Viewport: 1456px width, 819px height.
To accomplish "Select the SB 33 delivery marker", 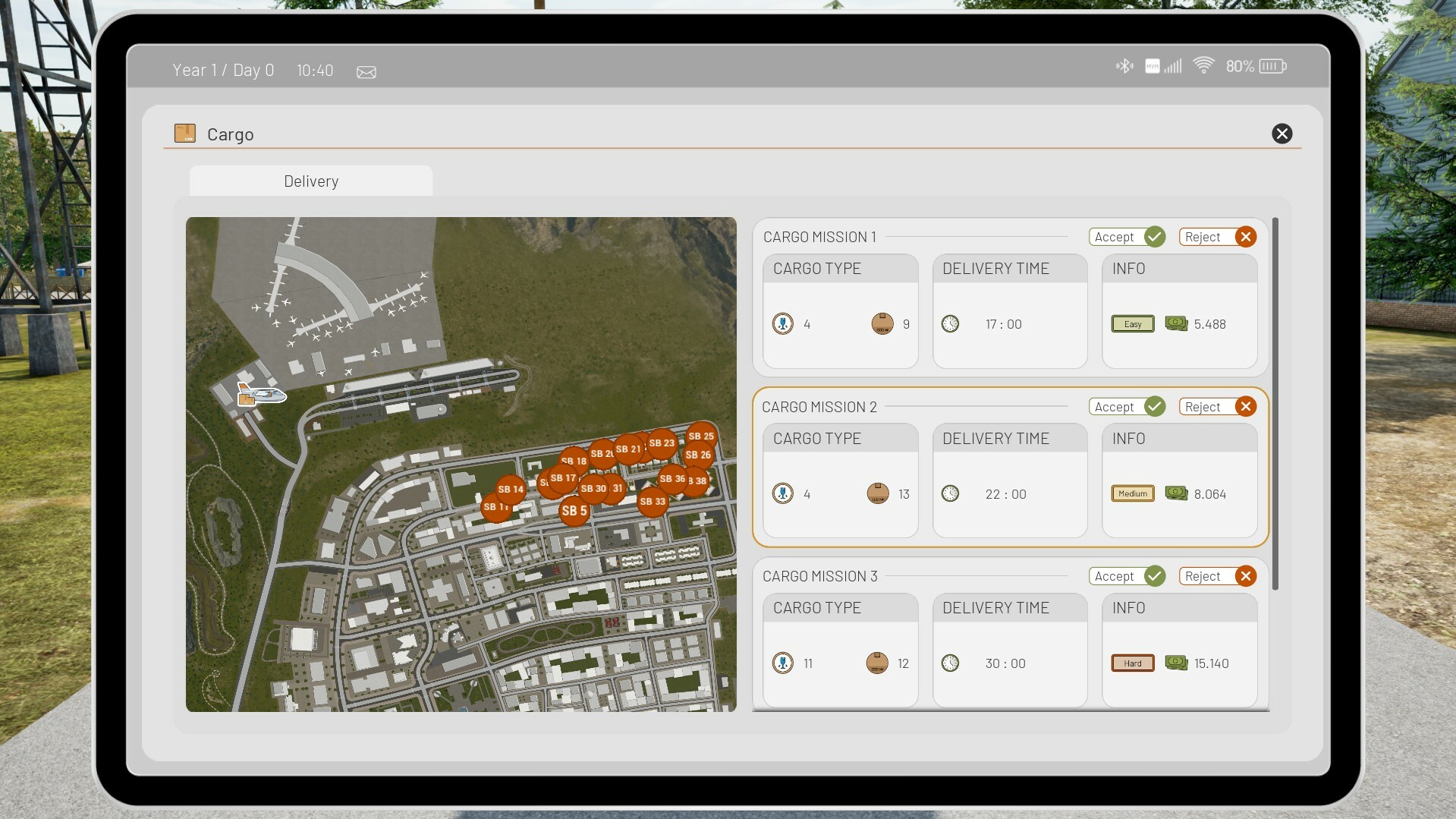I will [653, 502].
